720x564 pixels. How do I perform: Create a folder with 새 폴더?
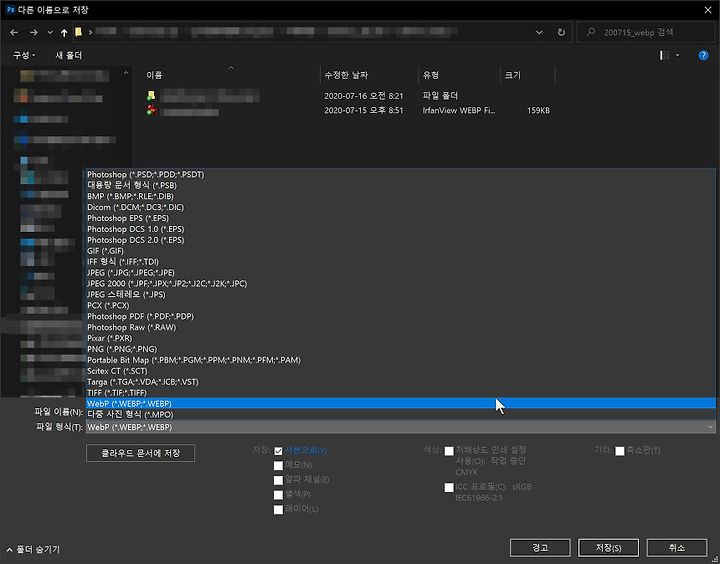(x=68, y=56)
